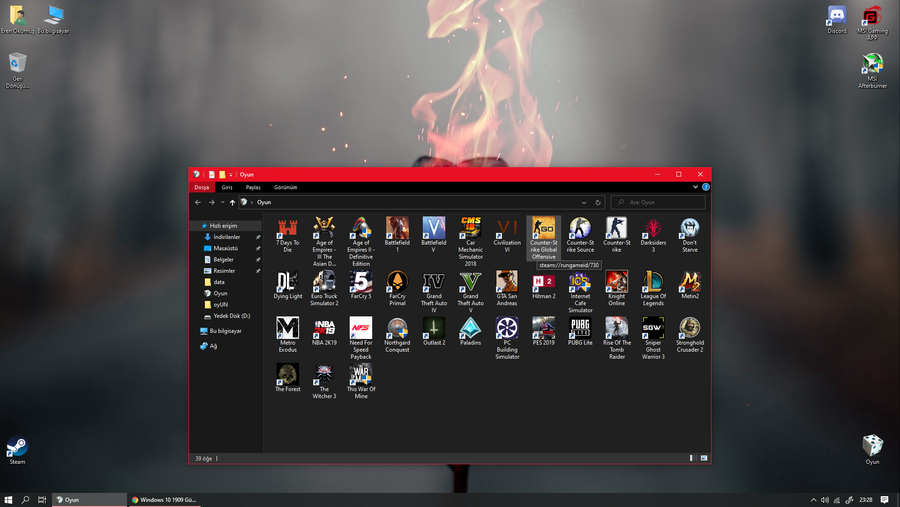Open address bar history dropdown

click(x=584, y=202)
